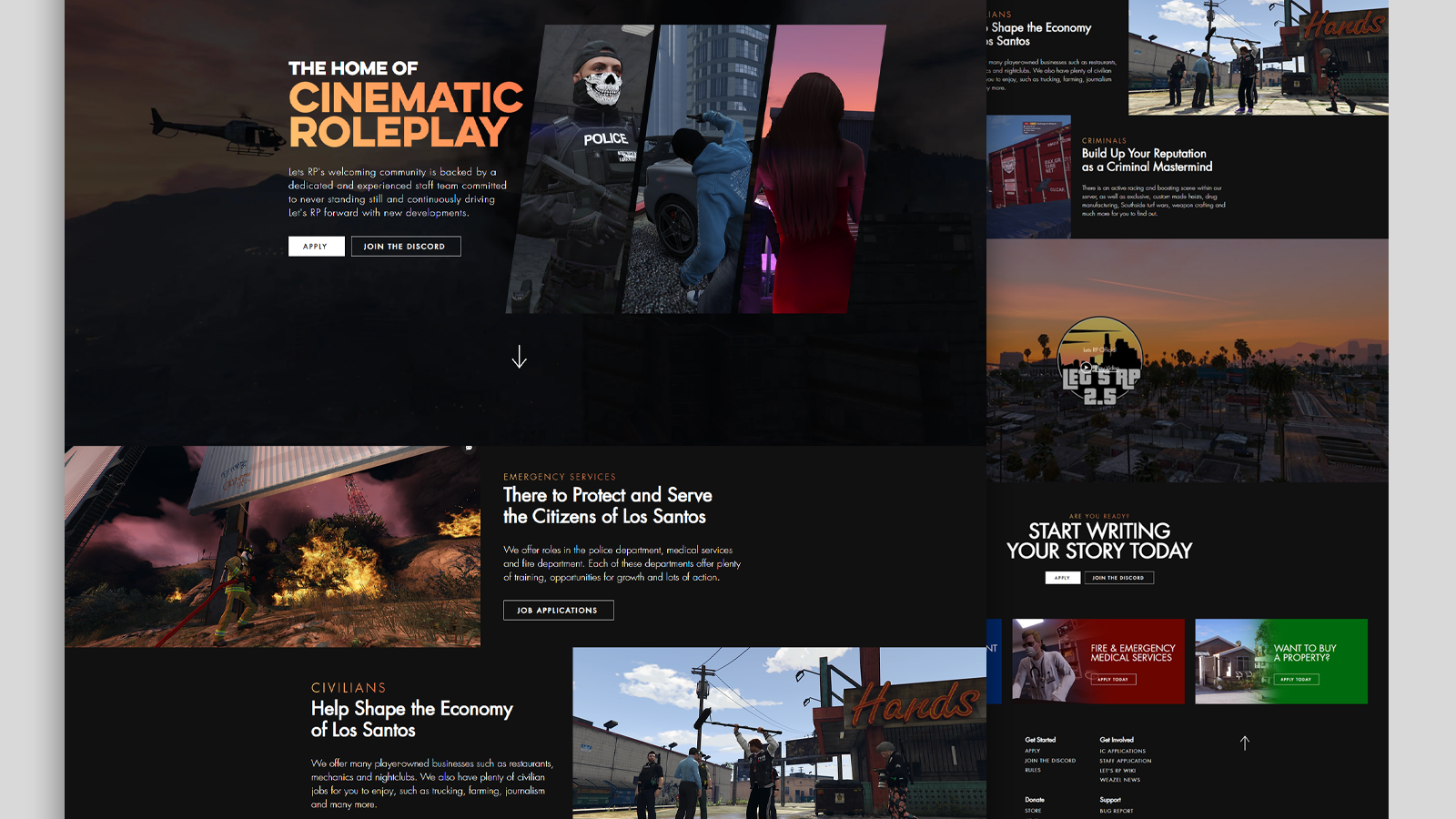Click the Get Involved footer heading
Image resolution: width=1456 pixels, height=819 pixels.
1117,740
